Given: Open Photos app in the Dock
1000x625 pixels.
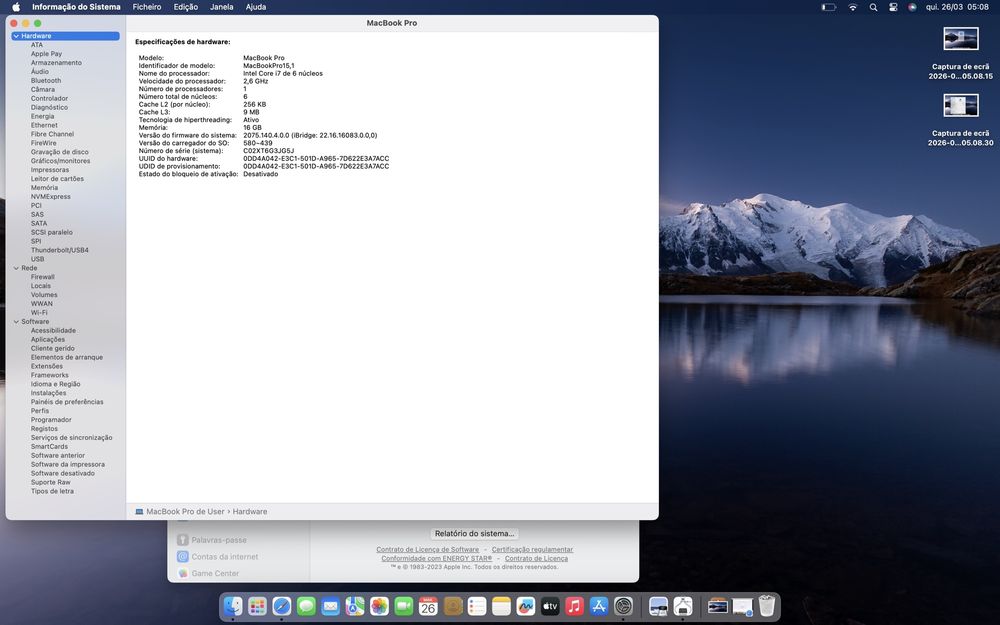Looking at the screenshot, I should pyautogui.click(x=379, y=606).
